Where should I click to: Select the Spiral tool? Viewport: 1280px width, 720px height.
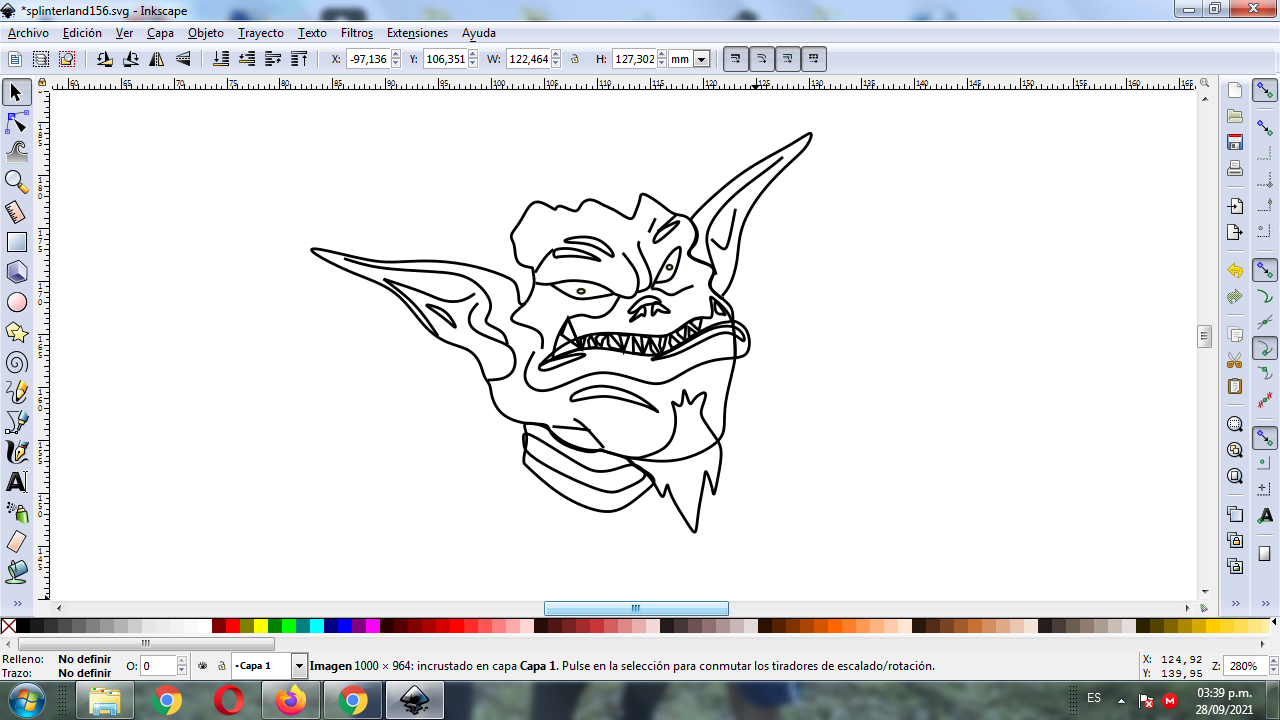coord(16,362)
